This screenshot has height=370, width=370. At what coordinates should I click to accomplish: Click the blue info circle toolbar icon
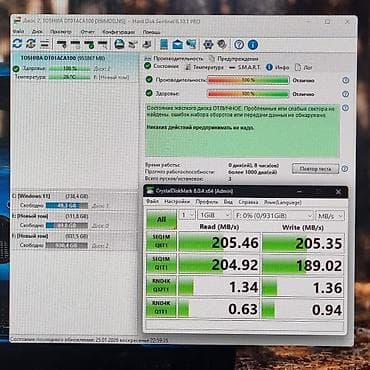(253, 44)
